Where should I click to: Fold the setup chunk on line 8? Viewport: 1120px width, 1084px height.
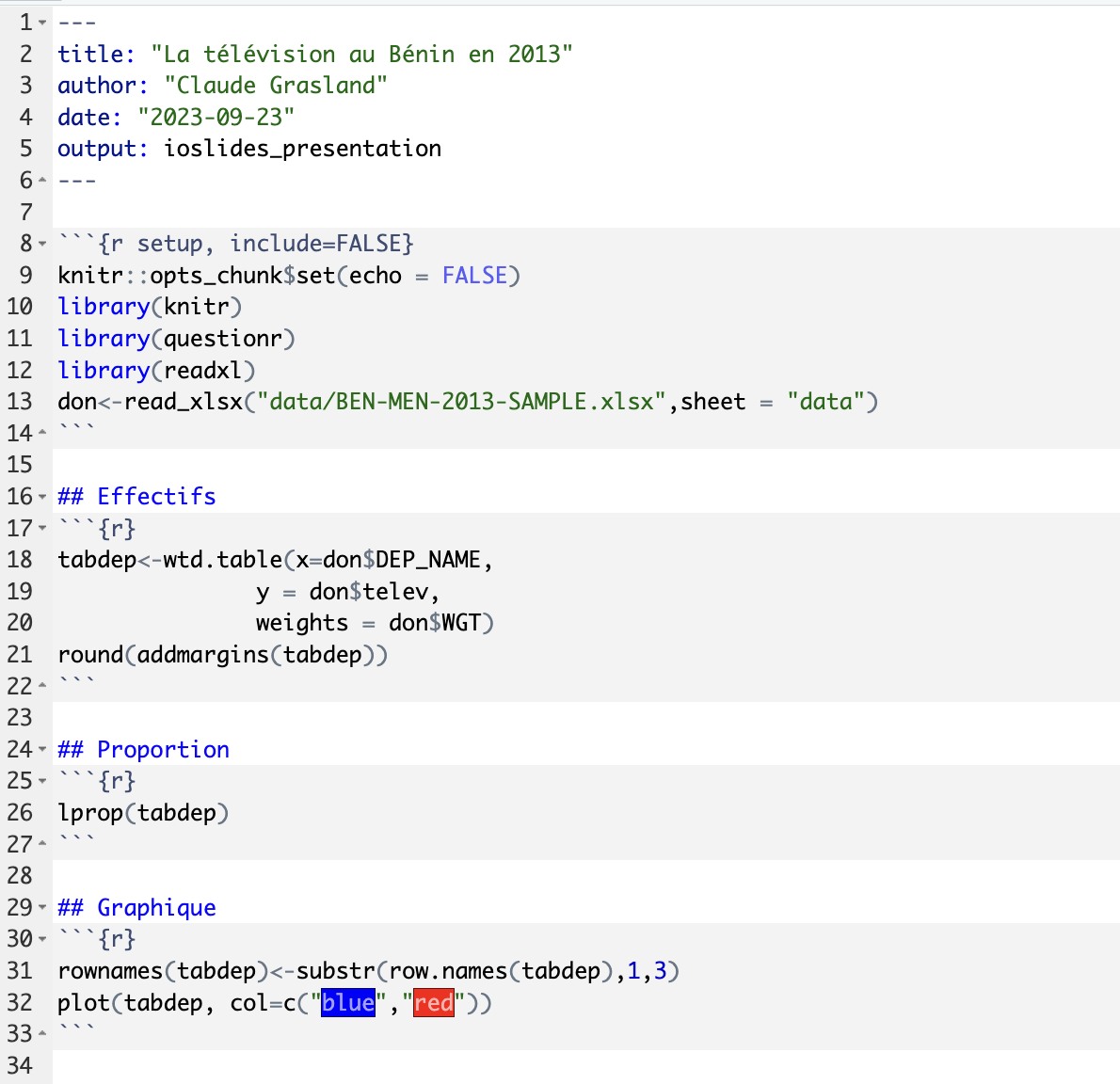tap(42, 245)
